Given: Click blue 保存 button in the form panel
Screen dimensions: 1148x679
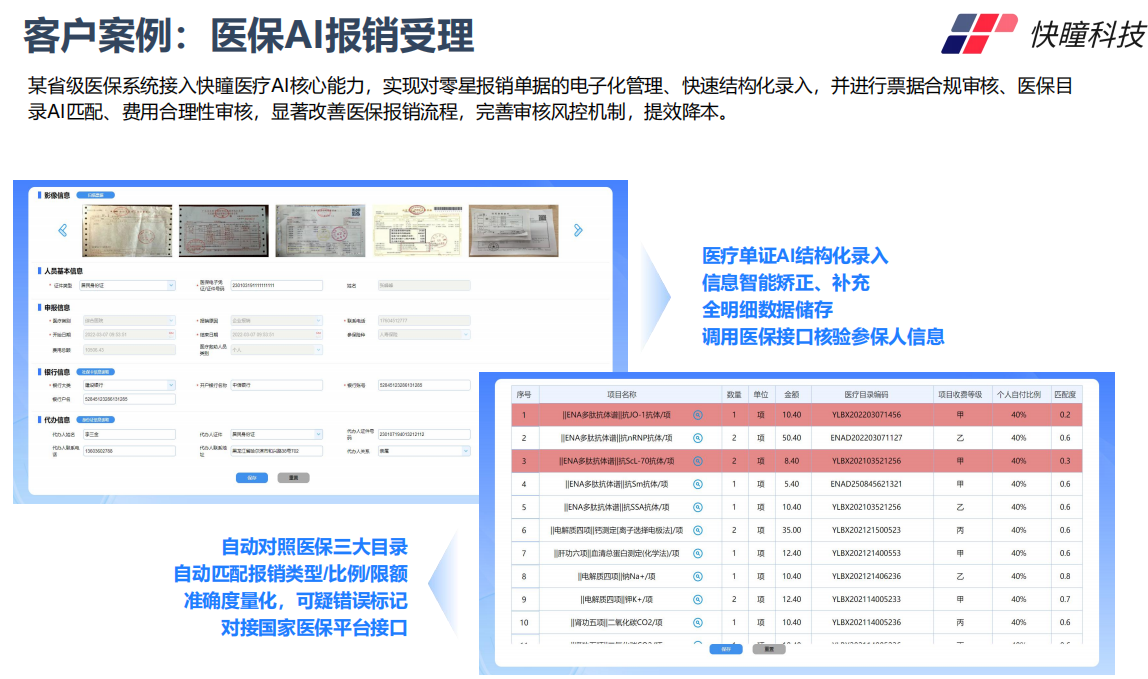Looking at the screenshot, I should 252,478.
